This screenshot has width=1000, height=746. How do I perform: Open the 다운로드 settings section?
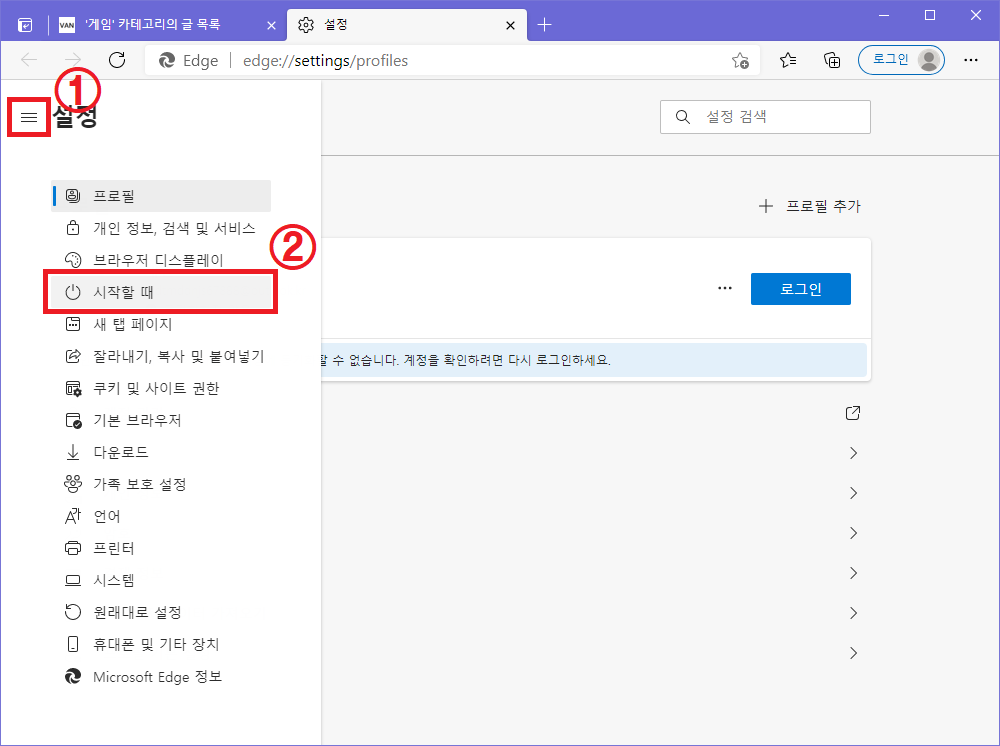161,452
